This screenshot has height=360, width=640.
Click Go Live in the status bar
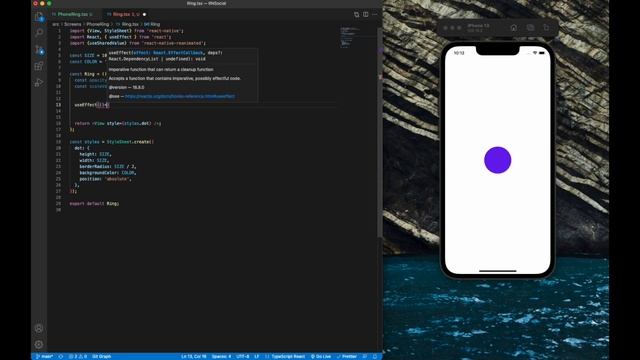321,356
